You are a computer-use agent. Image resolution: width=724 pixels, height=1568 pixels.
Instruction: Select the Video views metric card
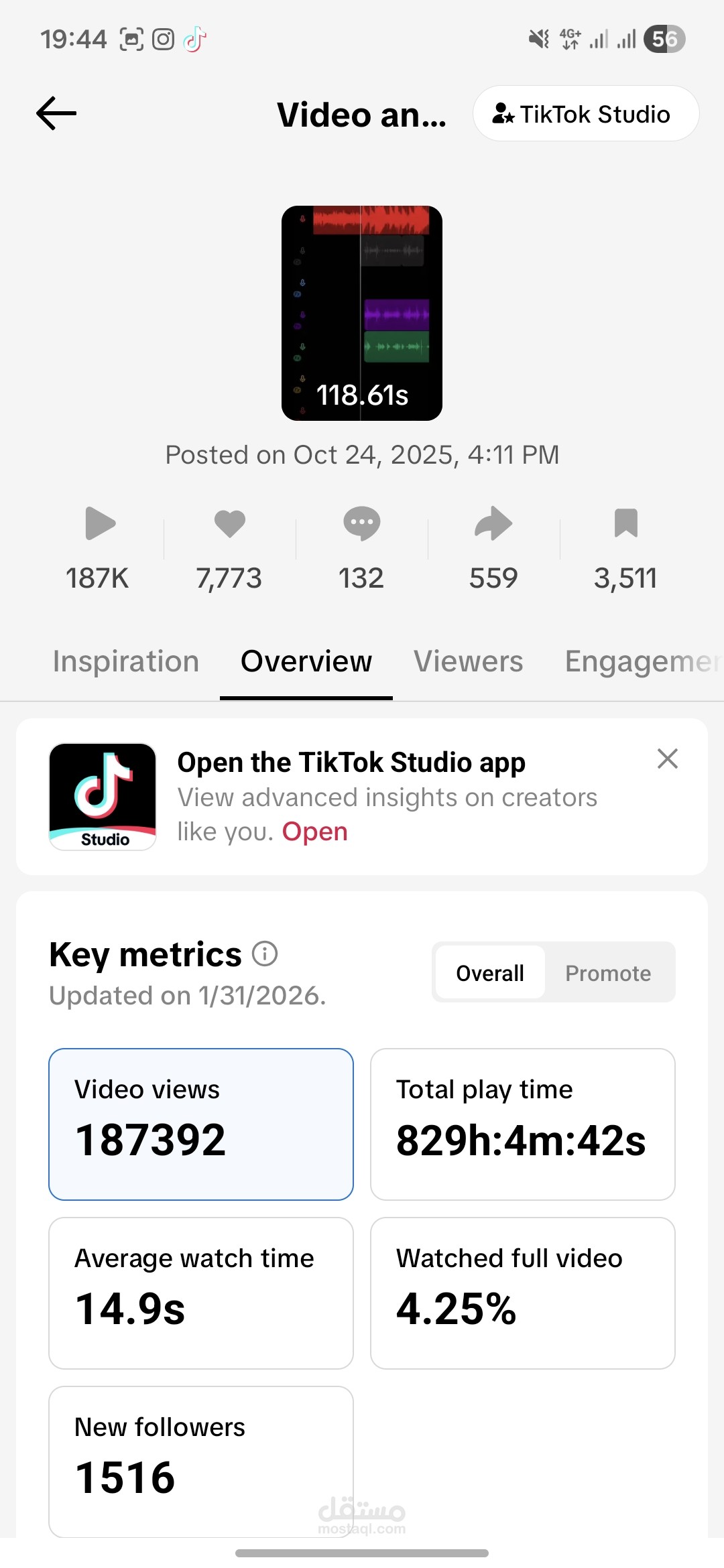coord(201,1124)
